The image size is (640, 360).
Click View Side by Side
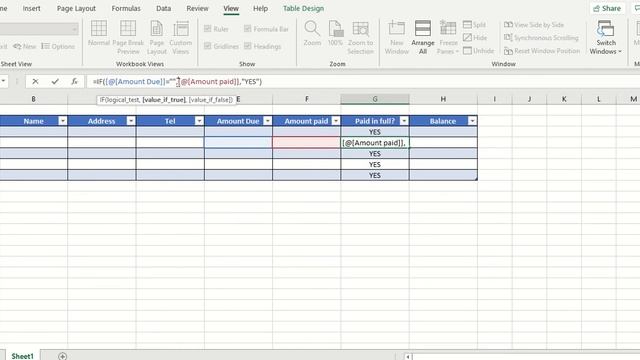coord(534,25)
